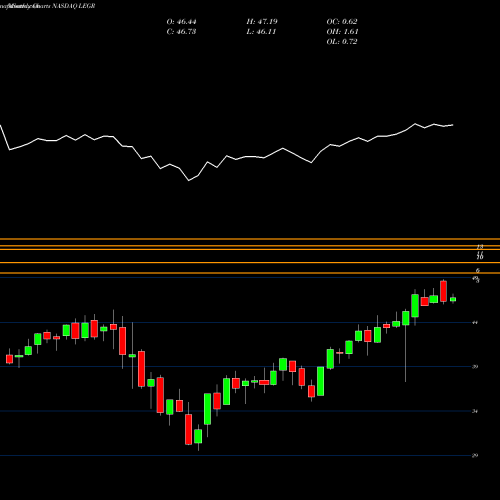
Task: Select the low value 'L: 46.11'
Action: click(x=261, y=32)
